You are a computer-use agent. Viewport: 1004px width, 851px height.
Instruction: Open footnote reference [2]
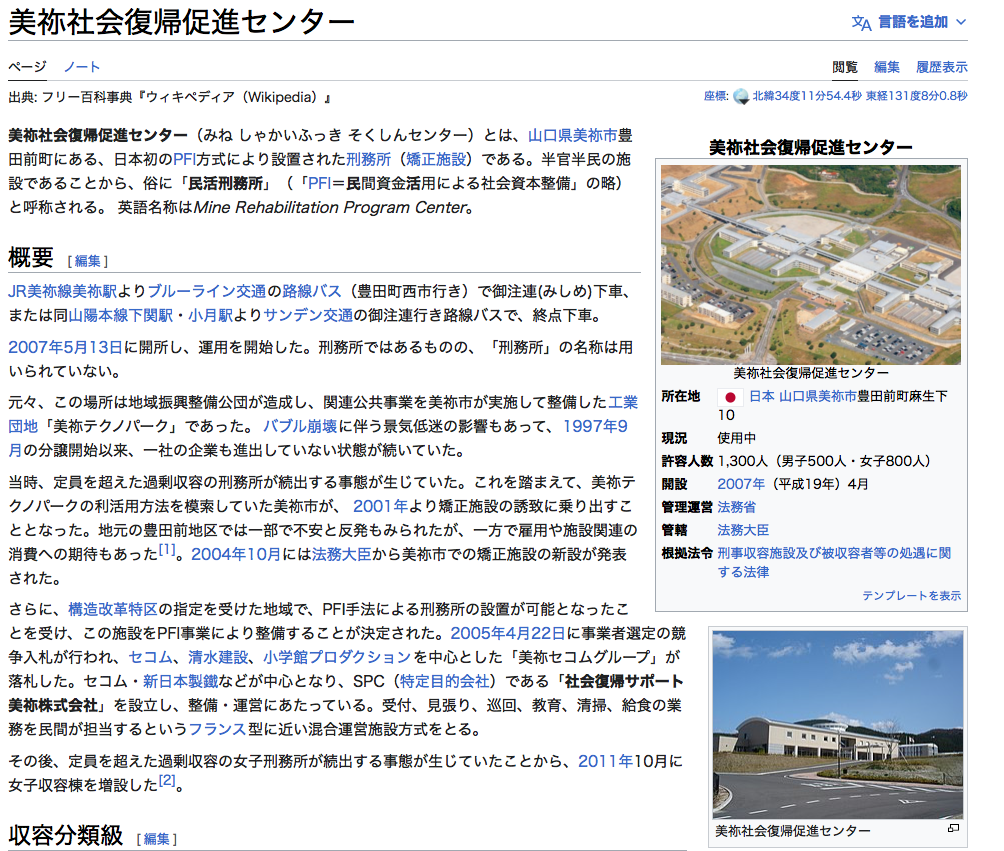click(166, 781)
